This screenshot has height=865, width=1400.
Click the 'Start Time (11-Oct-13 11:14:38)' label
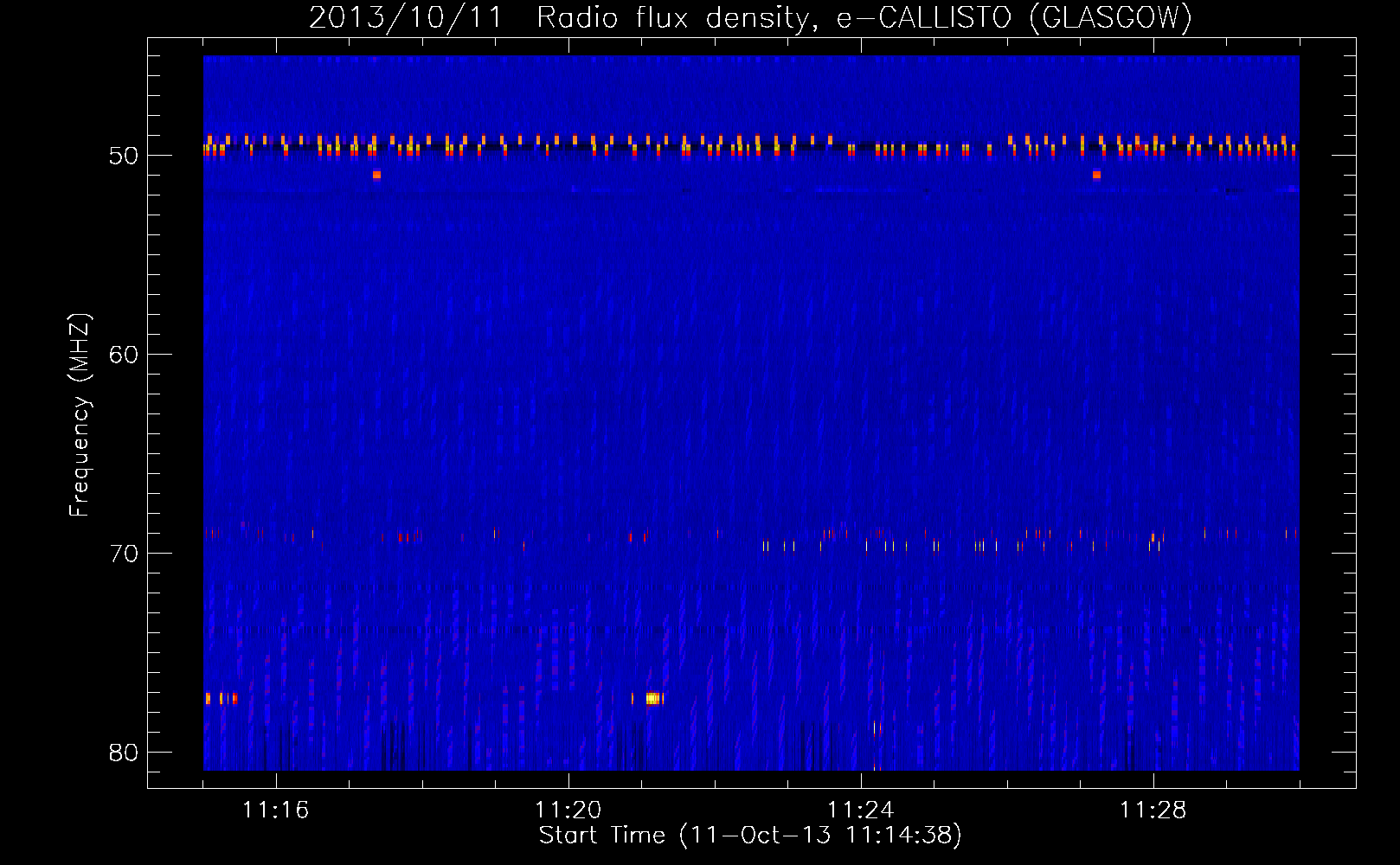pos(750,836)
